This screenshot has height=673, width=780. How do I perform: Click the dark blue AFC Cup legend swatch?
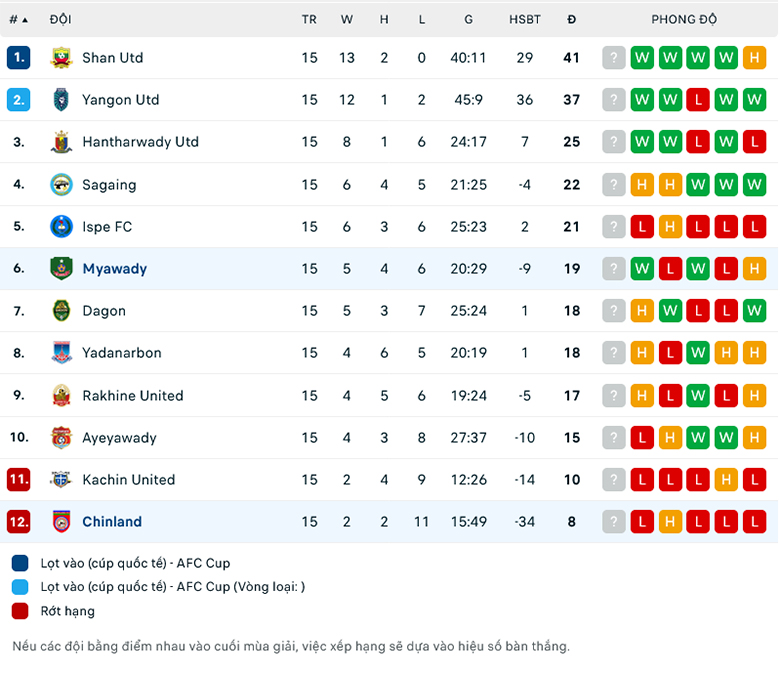(x=20, y=563)
